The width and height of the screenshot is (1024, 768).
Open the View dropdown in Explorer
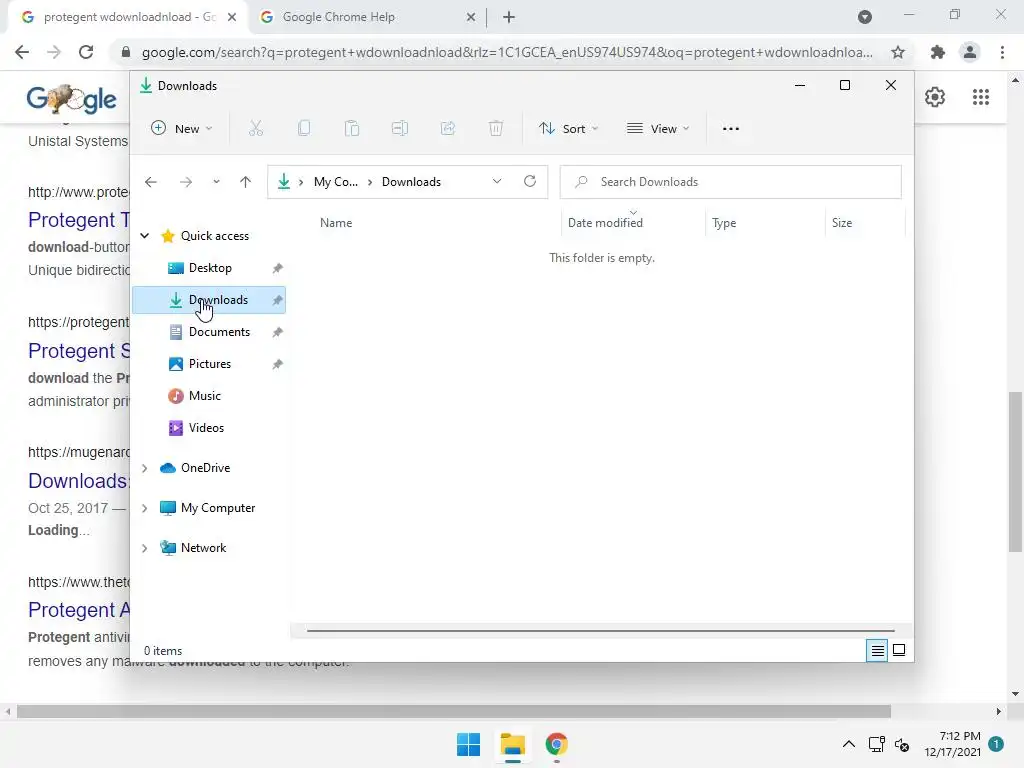pos(658,129)
